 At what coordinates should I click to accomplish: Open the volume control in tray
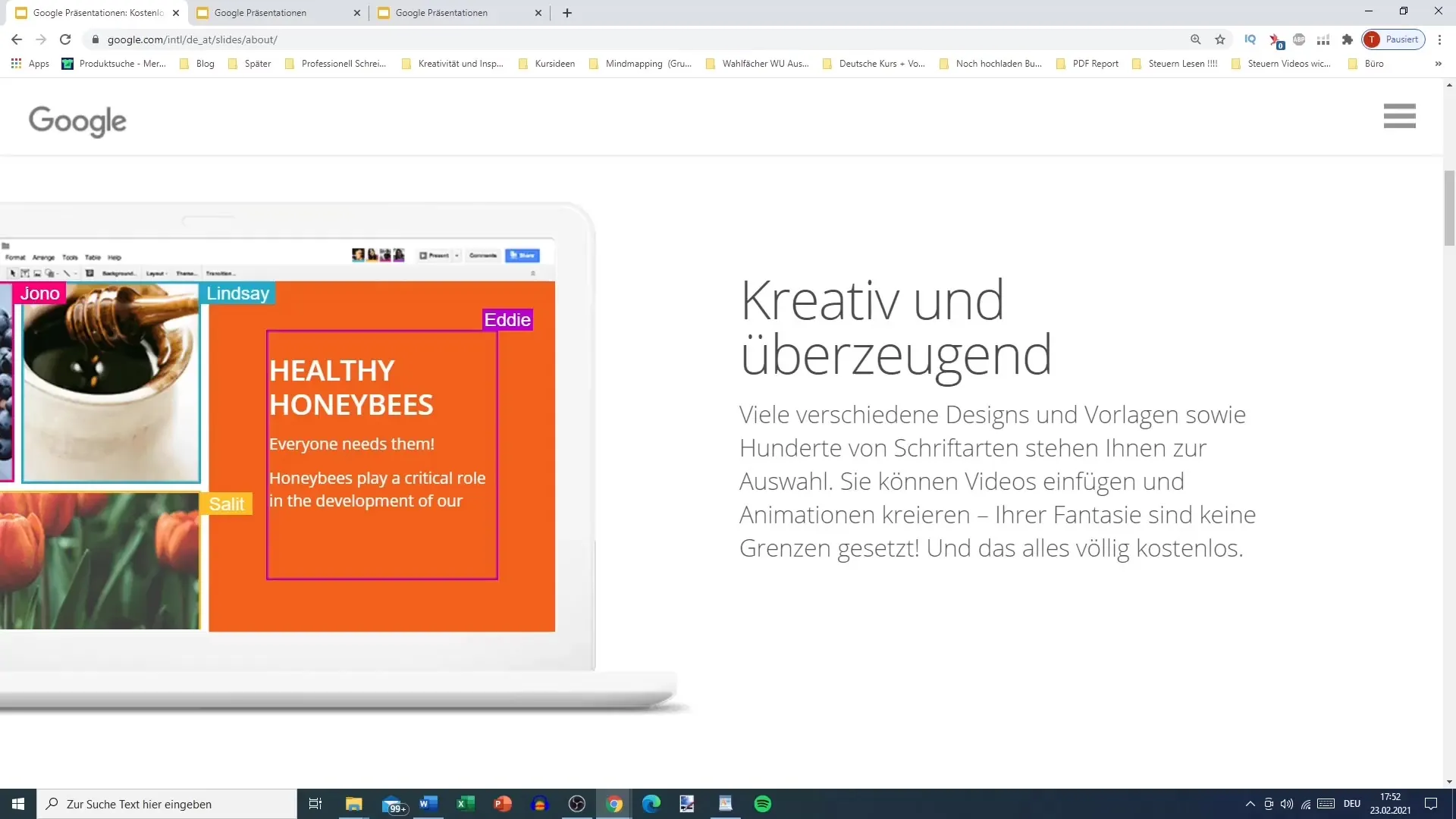pyautogui.click(x=1287, y=804)
